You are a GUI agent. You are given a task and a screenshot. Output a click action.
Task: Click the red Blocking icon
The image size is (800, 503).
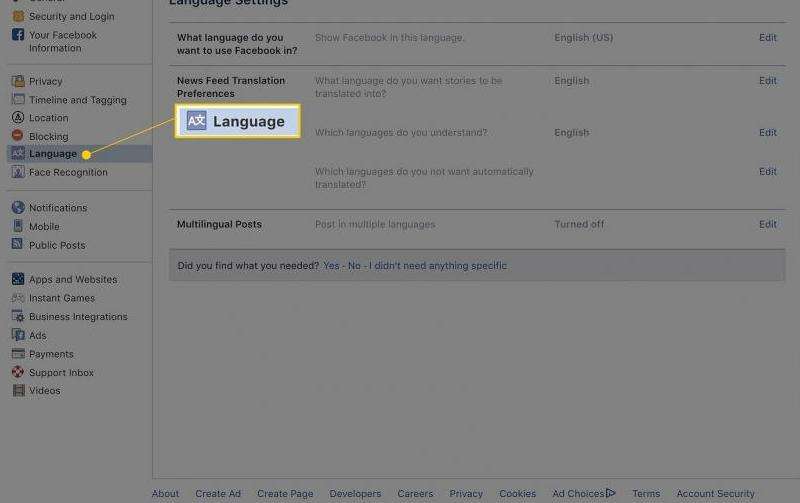click(18, 136)
